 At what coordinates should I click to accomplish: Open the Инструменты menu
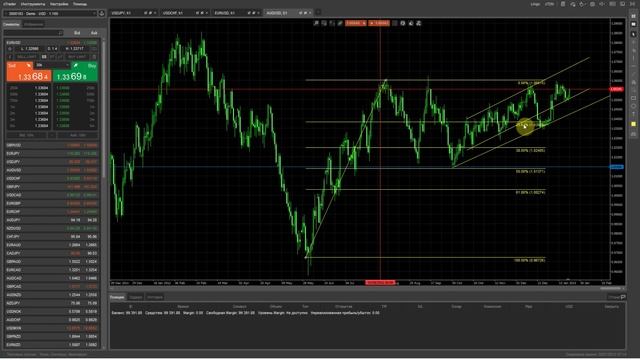33,4
